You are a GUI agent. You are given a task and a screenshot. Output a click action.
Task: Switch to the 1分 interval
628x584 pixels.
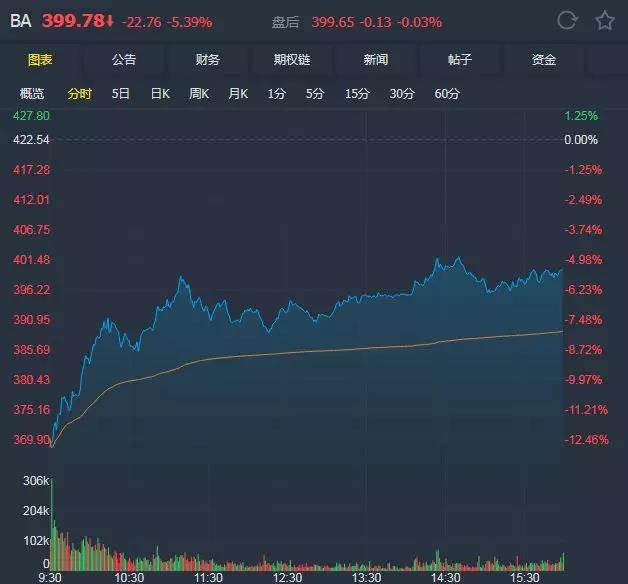277,94
